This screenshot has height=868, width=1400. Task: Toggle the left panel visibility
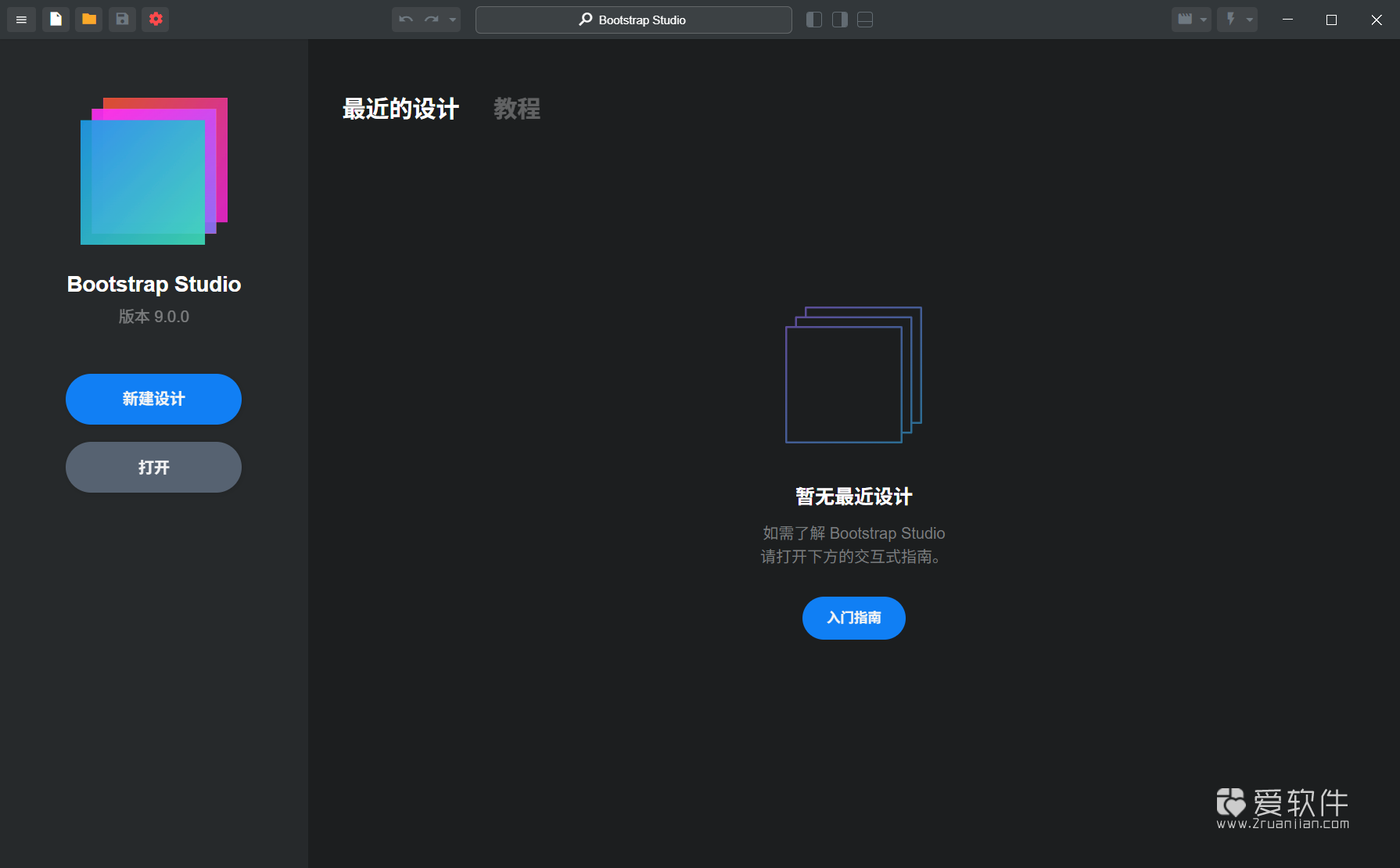814,20
